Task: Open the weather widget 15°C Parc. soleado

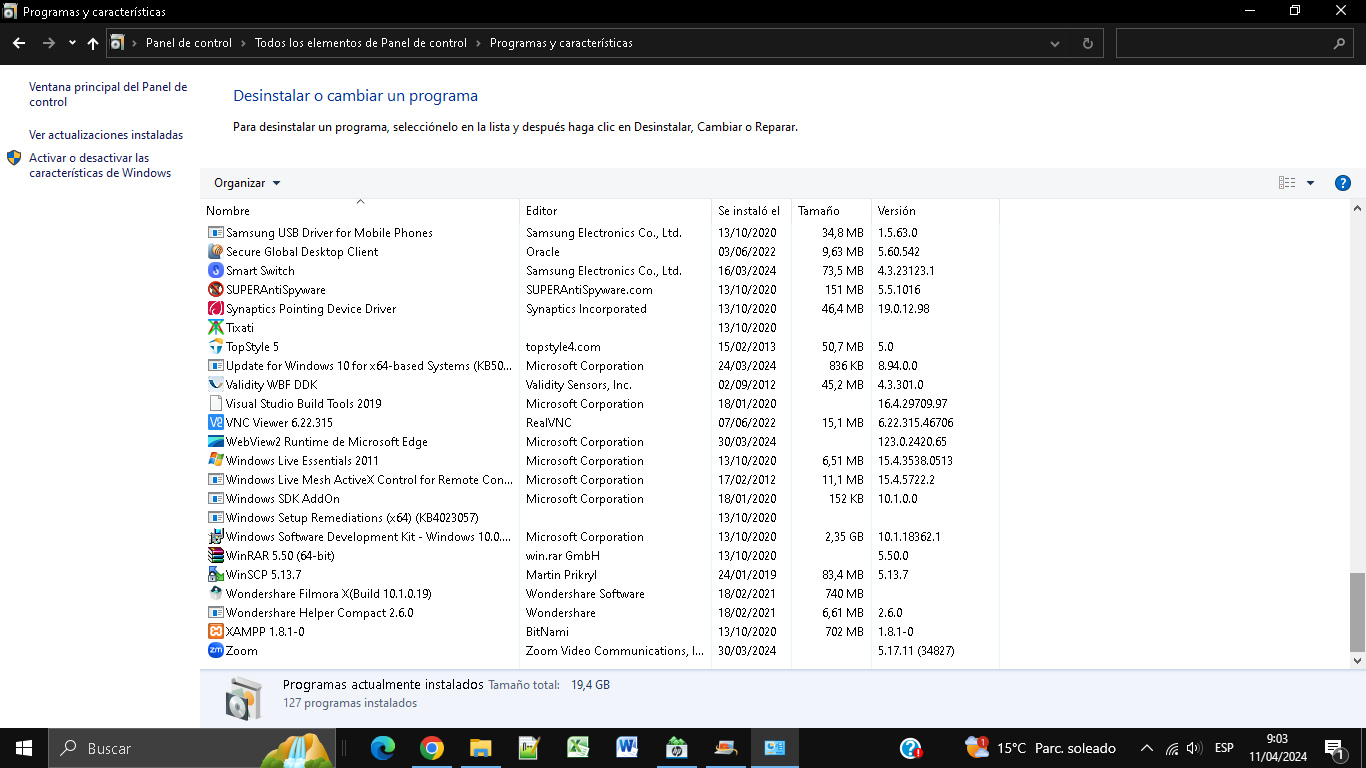Action: [x=1040, y=748]
